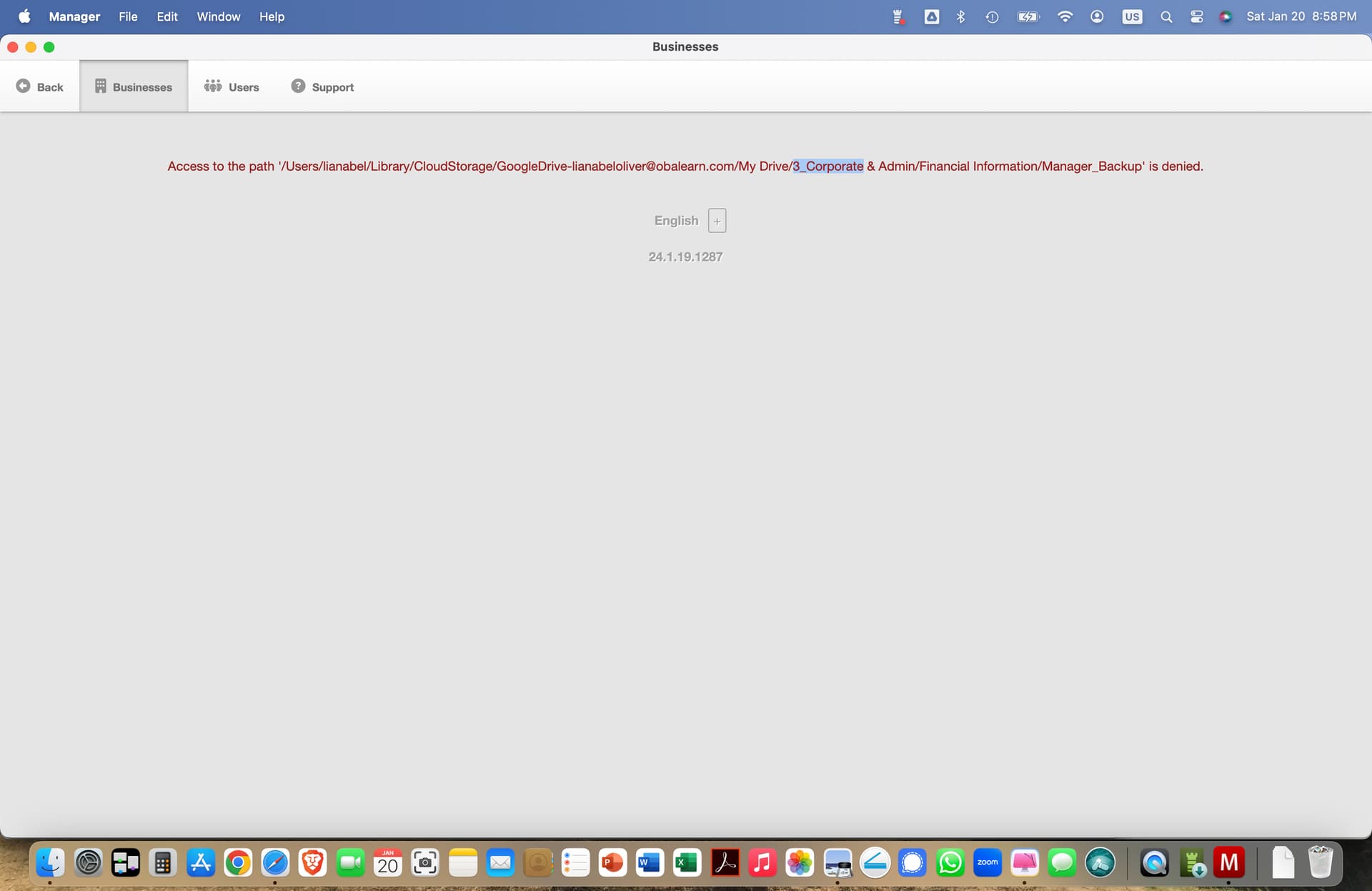The height and width of the screenshot is (891, 1372).
Task: Open the Wi-Fi menu
Action: pos(1065,16)
